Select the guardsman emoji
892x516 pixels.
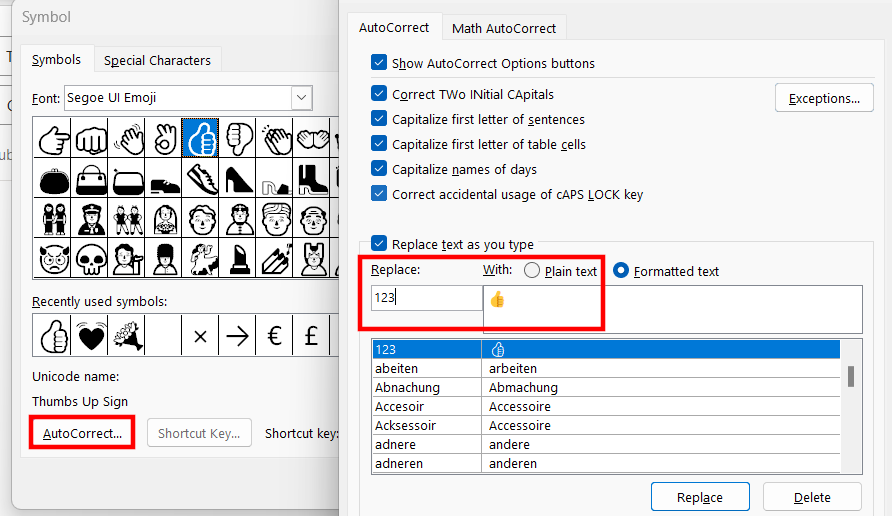click(164, 258)
